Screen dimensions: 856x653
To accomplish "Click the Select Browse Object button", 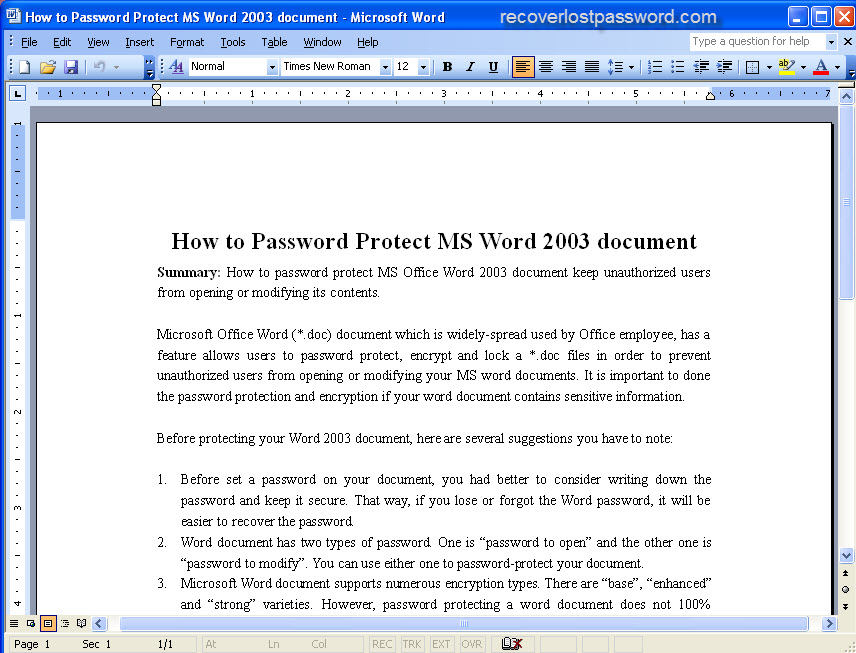I will (x=846, y=589).
